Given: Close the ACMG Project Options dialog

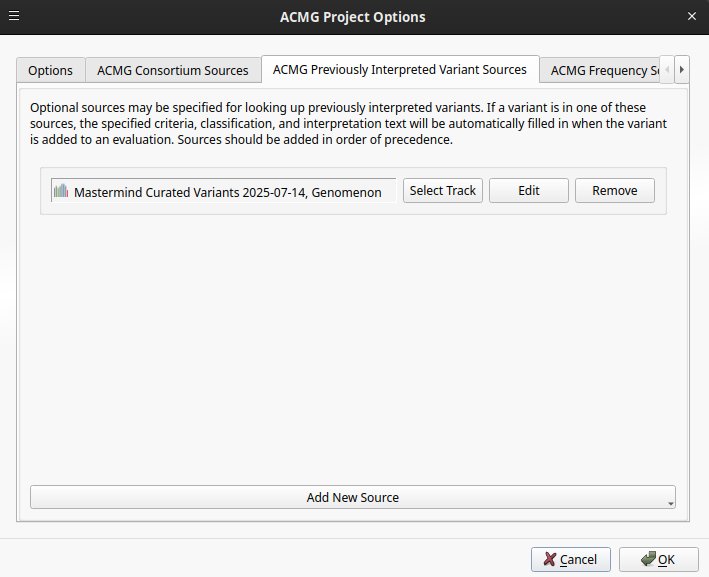Looking at the screenshot, I should click(692, 16).
